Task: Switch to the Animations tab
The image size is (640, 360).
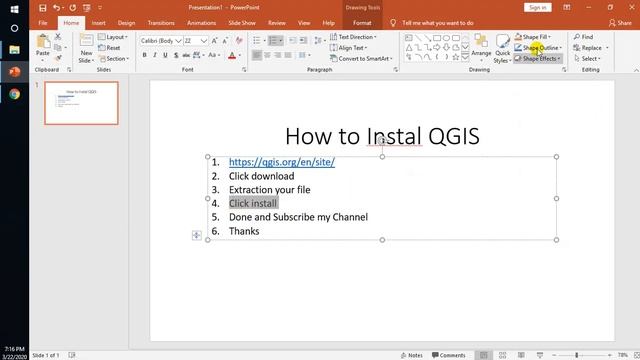Action: pos(201,23)
